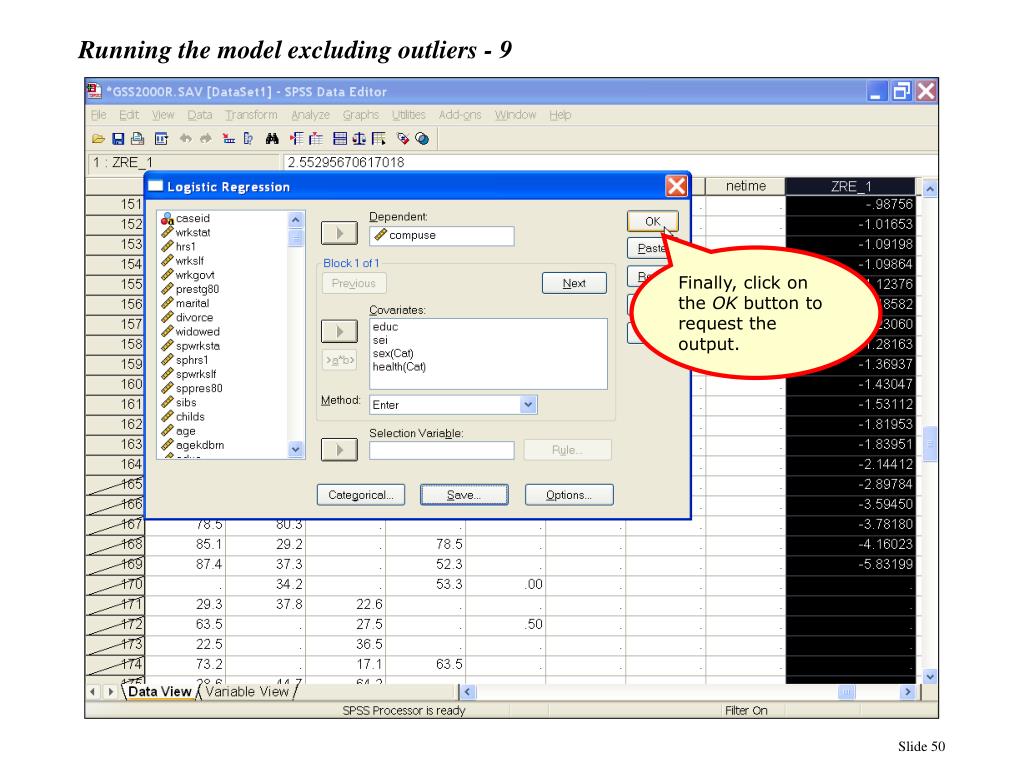Click the data editor vertical scroll down arrow
The image size is (1024, 768).
tap(930, 677)
